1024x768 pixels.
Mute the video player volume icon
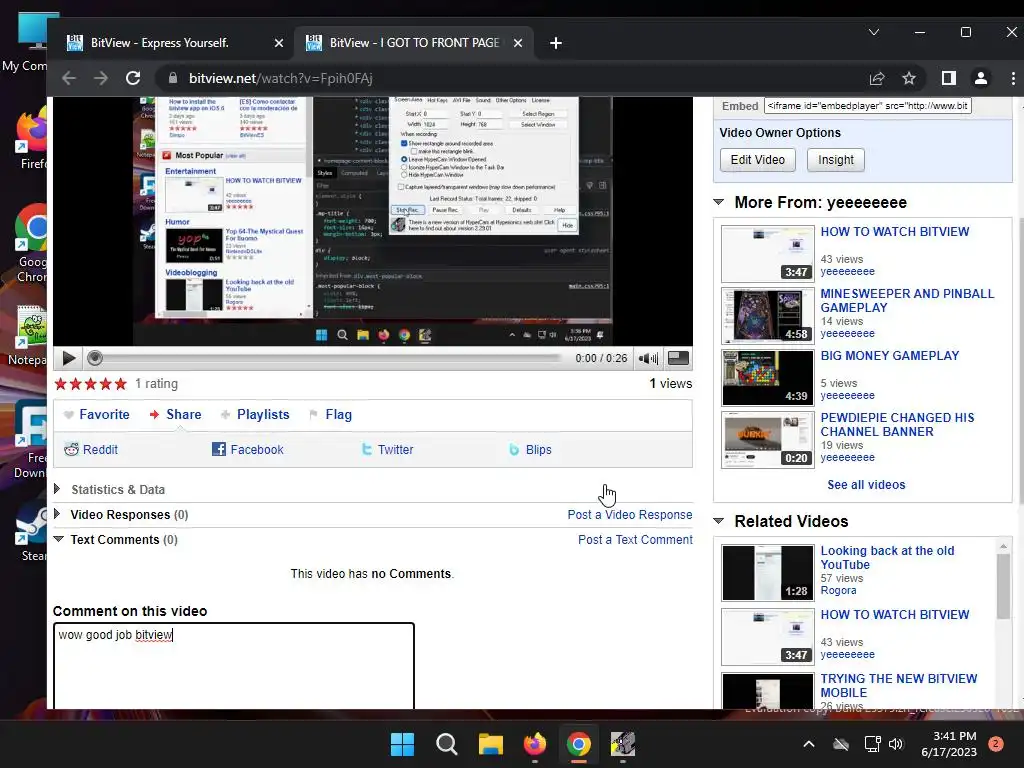[648, 358]
